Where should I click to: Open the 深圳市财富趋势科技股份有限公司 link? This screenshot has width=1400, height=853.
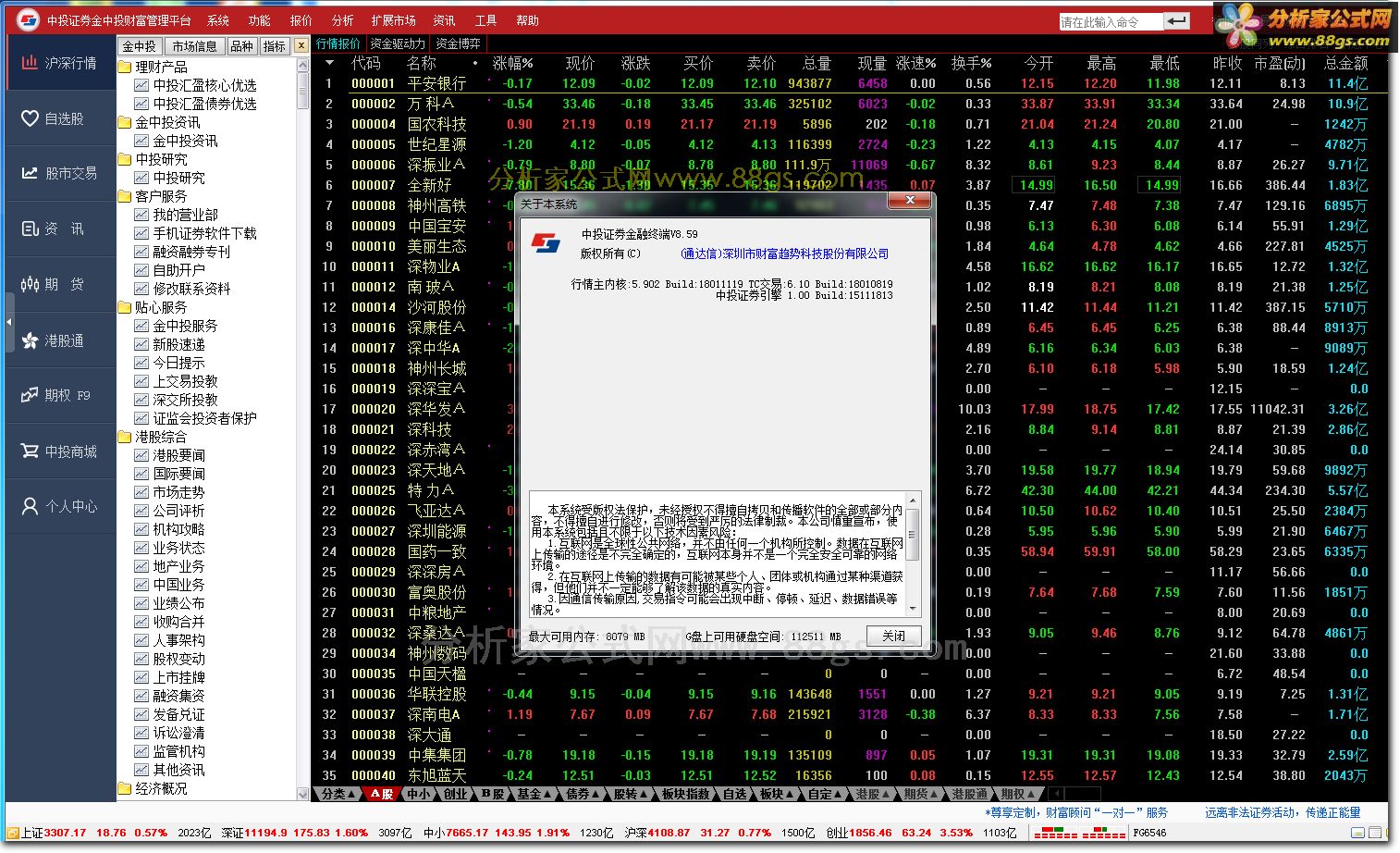click(784, 253)
